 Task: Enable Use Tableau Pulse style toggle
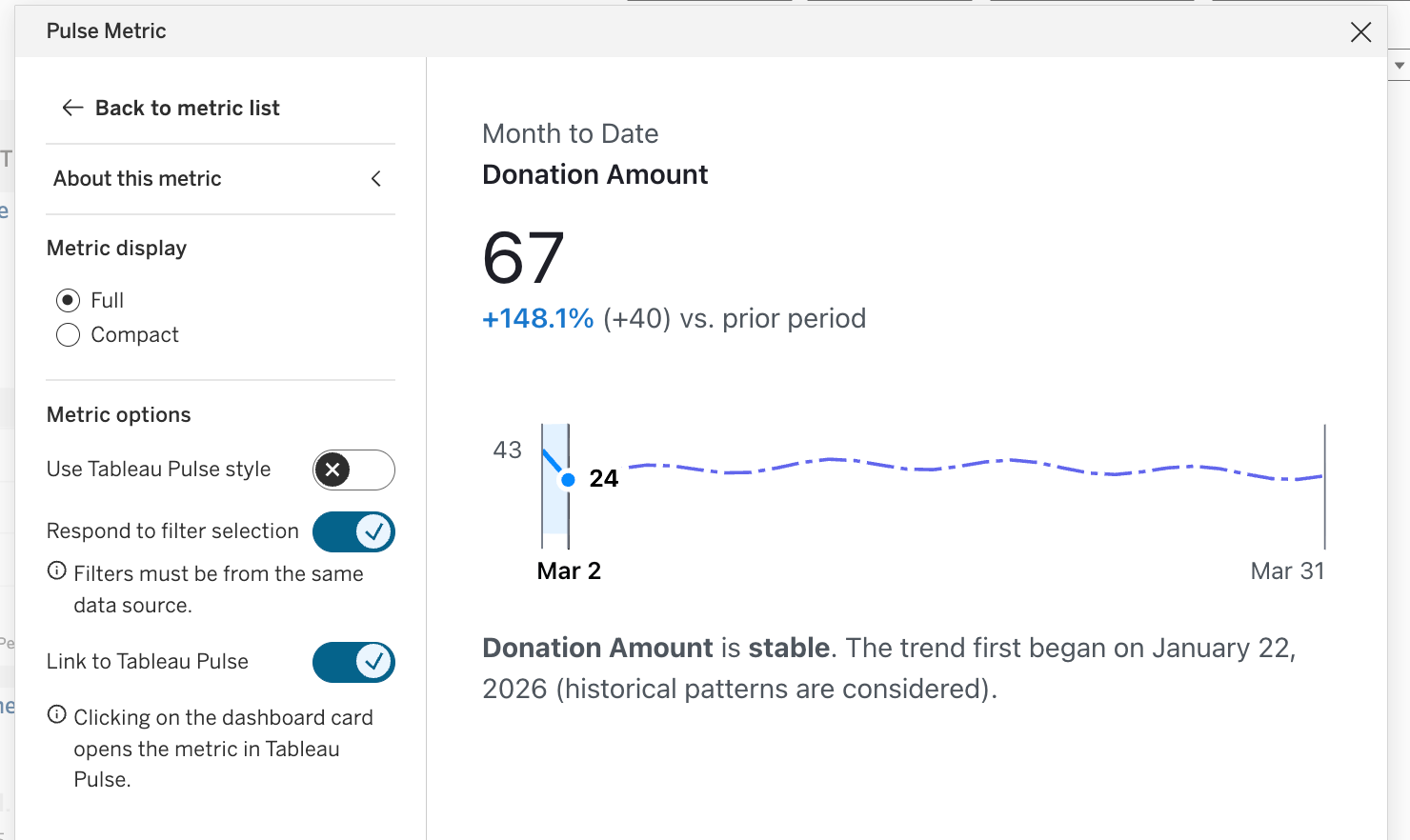click(x=353, y=470)
